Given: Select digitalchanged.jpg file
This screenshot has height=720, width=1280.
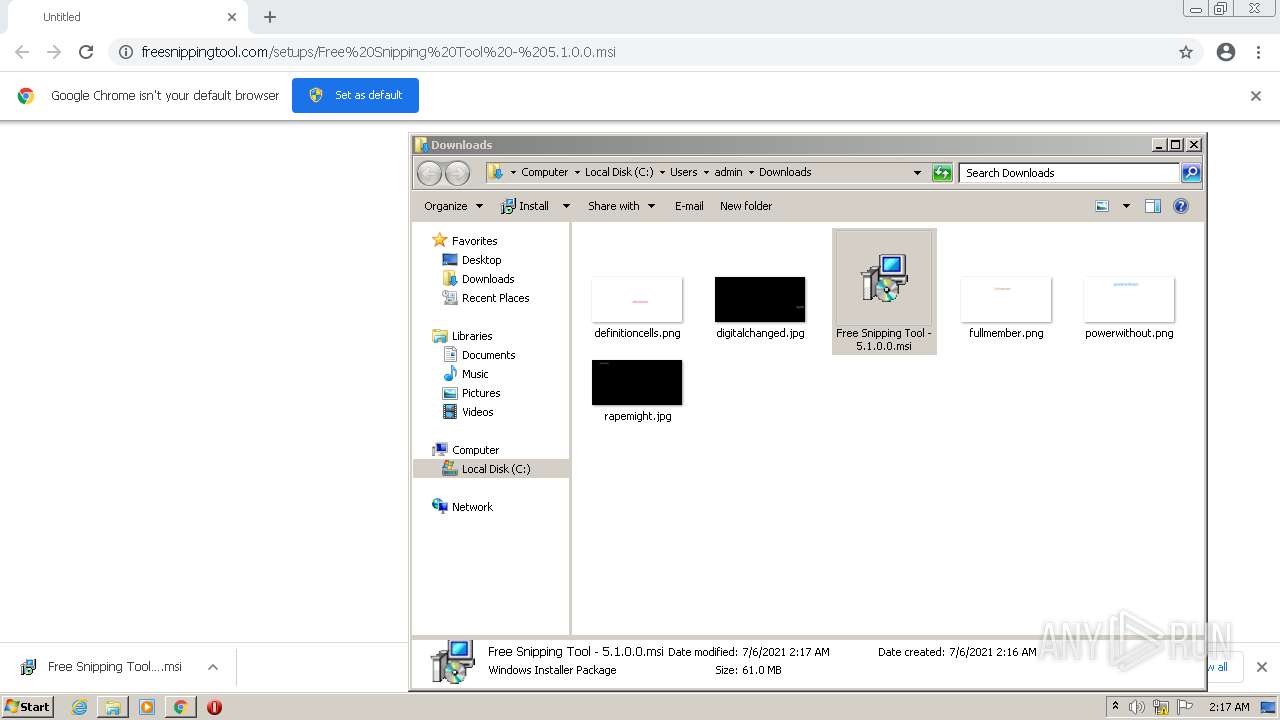Looking at the screenshot, I should coord(760,308).
